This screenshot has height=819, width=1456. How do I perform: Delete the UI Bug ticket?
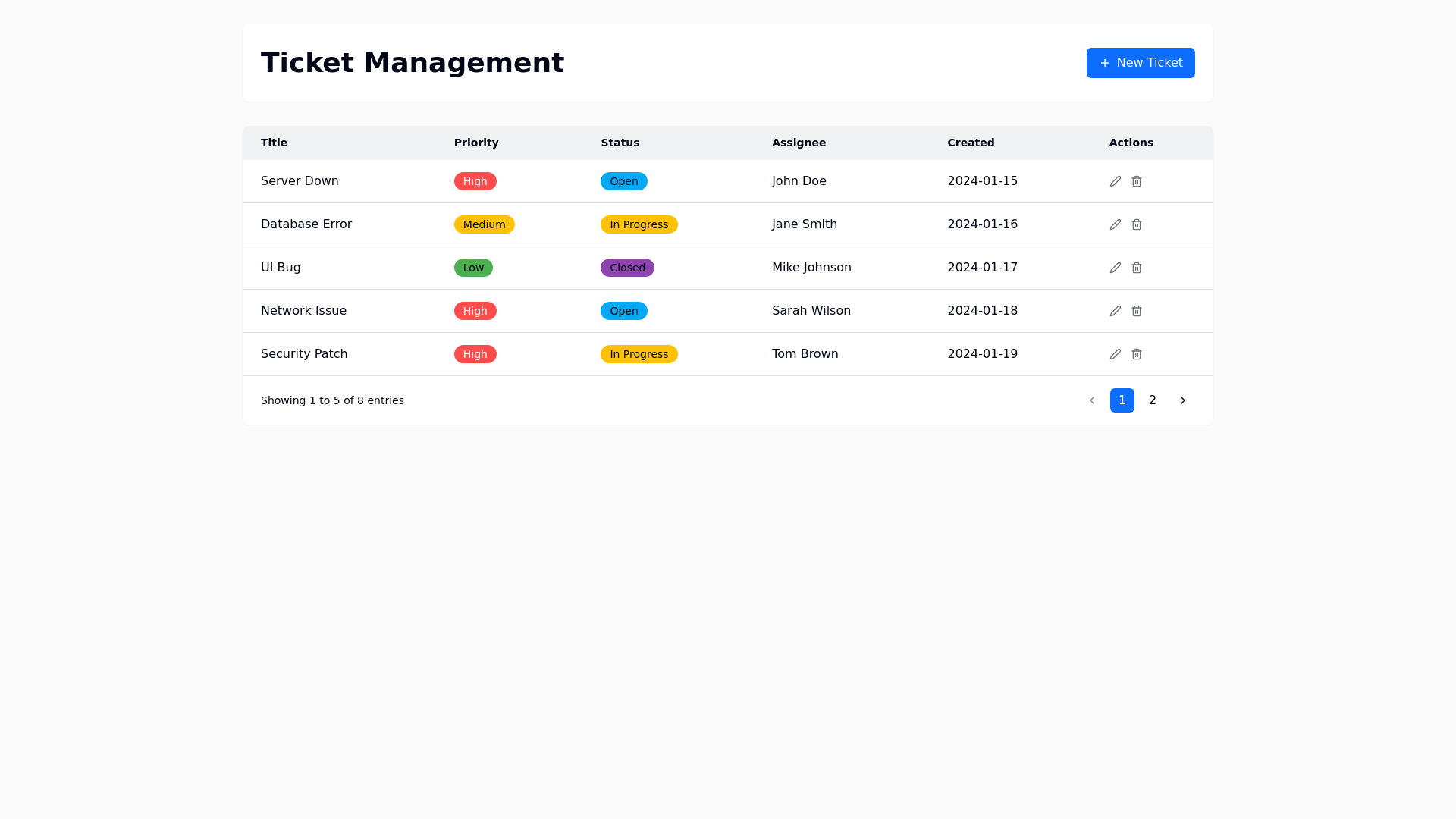1137,268
